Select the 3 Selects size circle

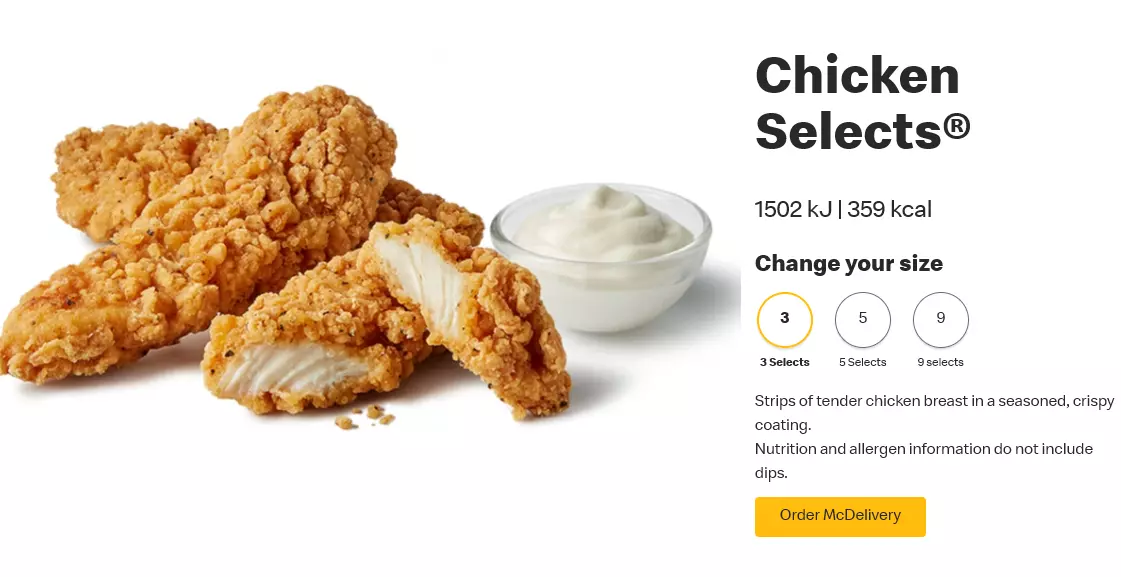(784, 320)
